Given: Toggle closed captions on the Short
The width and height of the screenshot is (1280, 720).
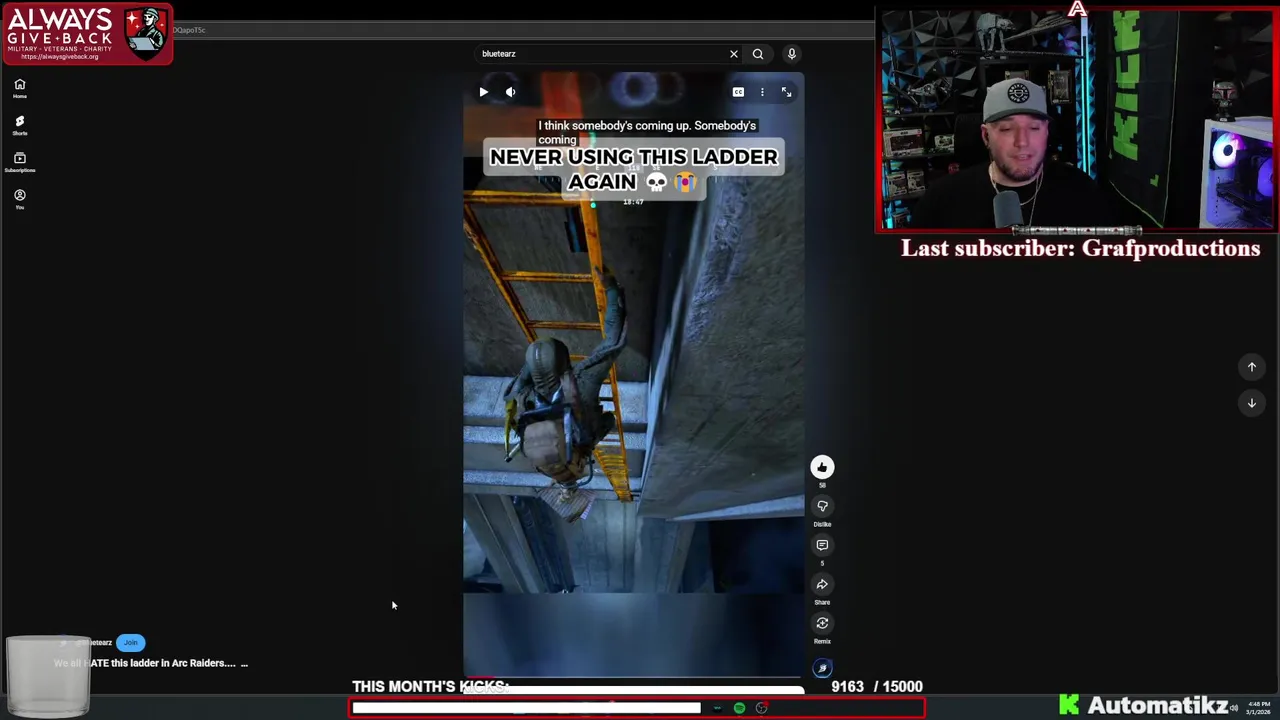Looking at the screenshot, I should click(738, 92).
